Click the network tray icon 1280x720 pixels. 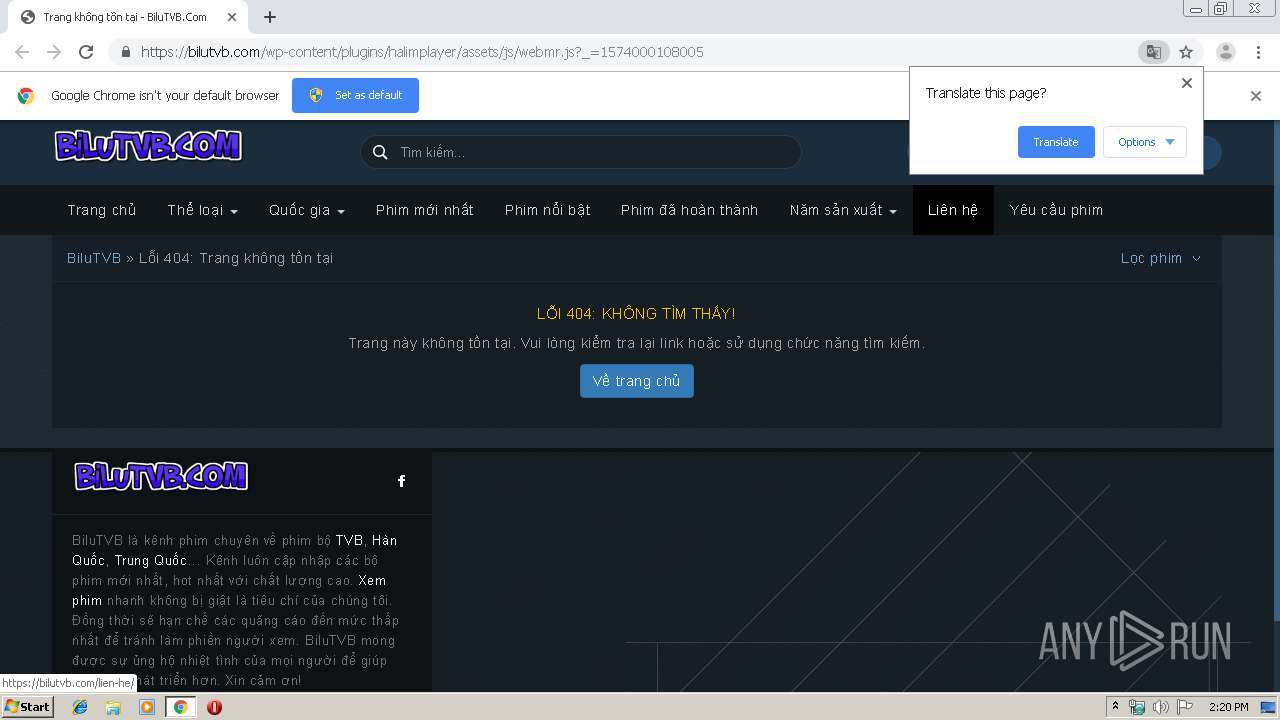pos(1137,707)
